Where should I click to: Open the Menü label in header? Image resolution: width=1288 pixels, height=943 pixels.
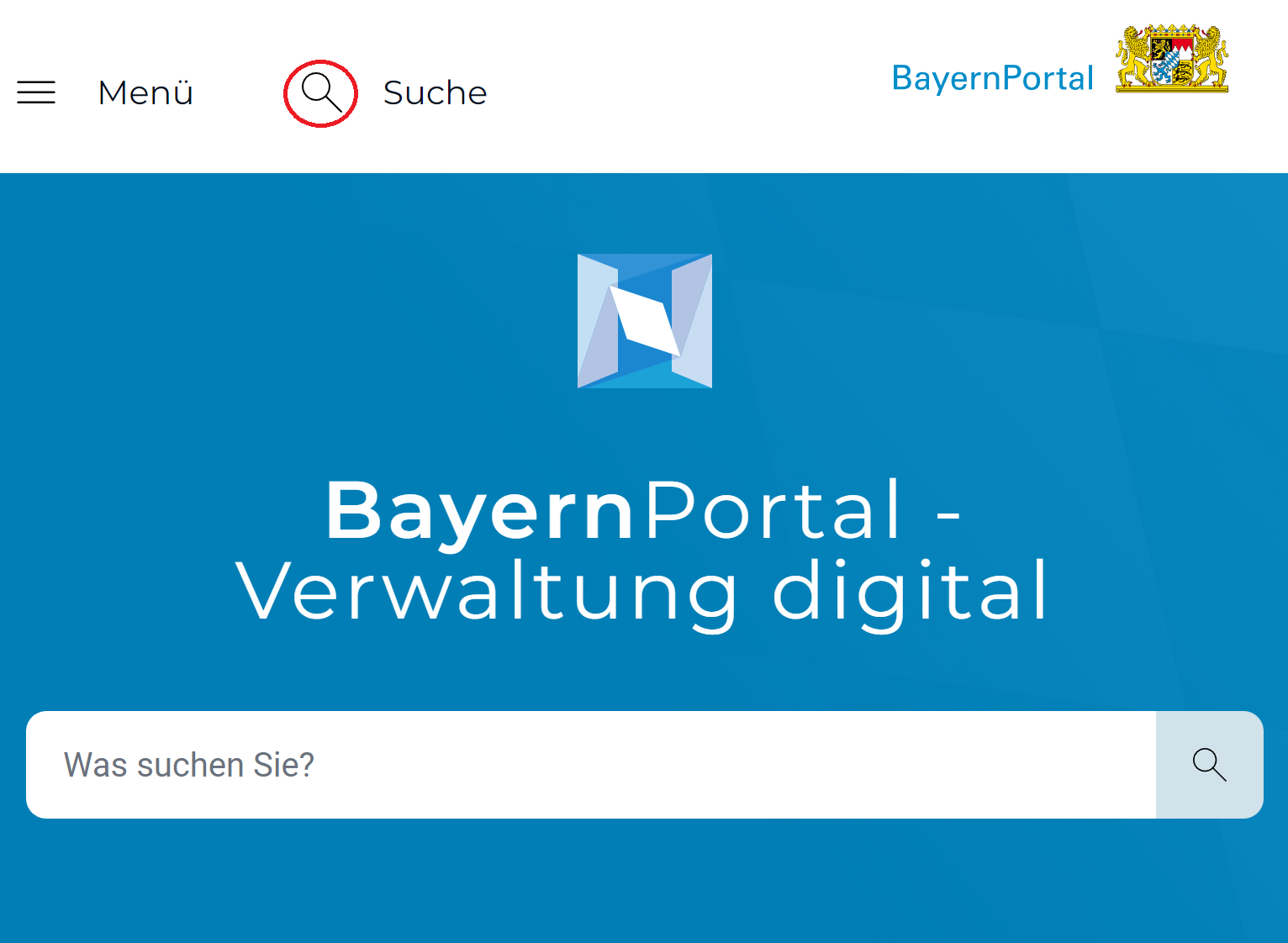(145, 92)
